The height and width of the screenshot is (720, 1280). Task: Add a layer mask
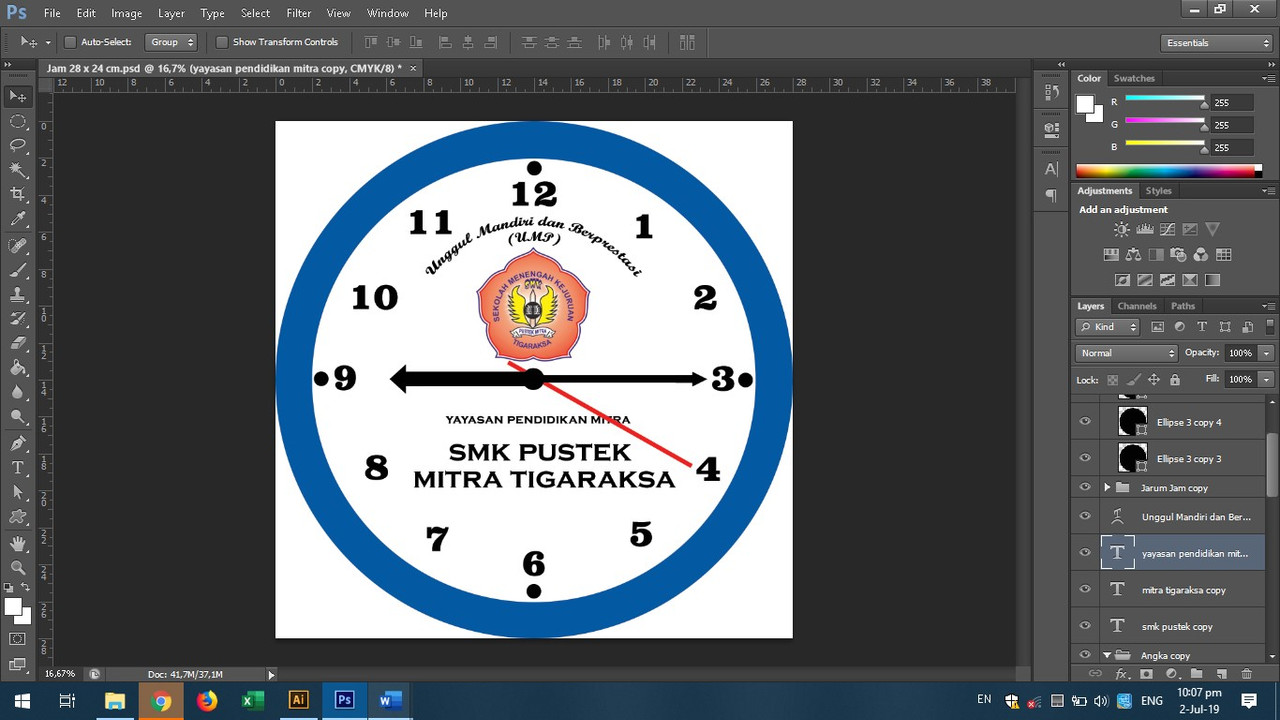point(1146,674)
